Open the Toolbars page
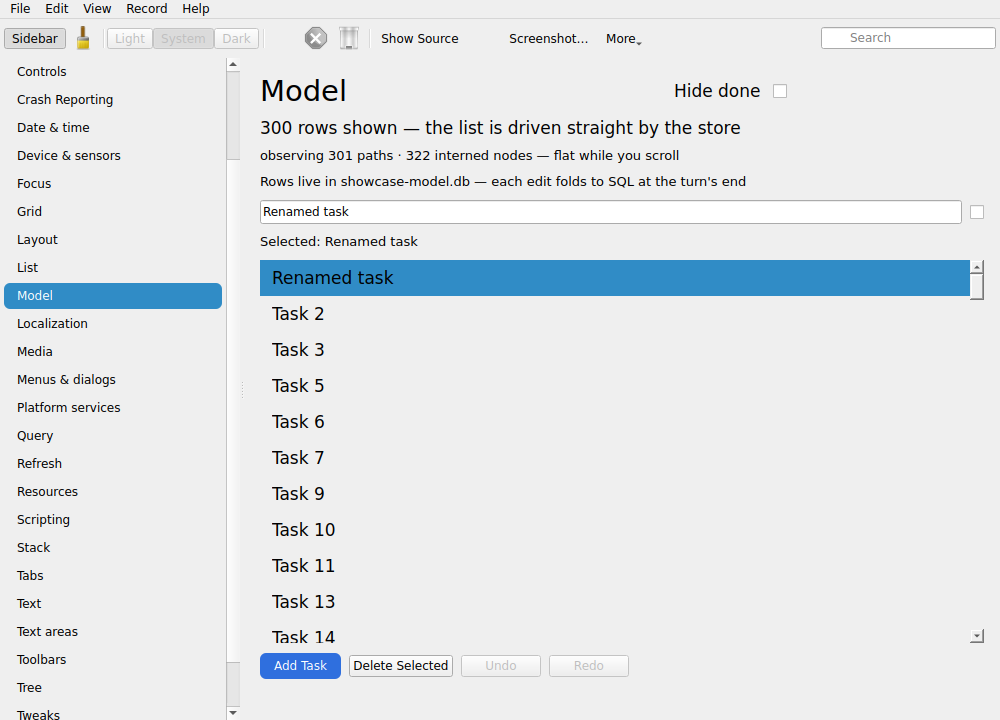Viewport: 1000px width, 720px height. 113,660
